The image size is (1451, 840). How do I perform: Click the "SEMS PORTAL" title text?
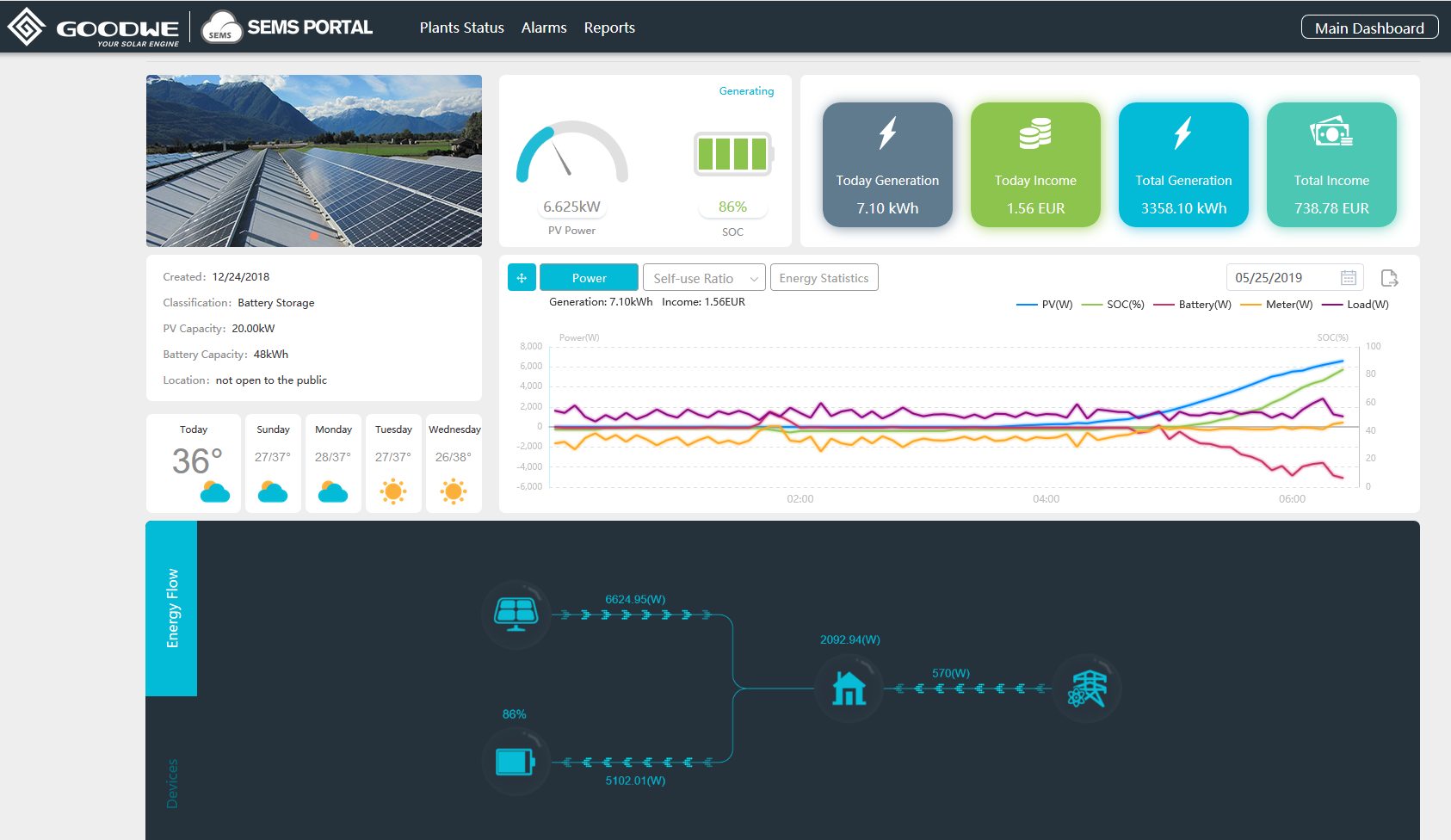coord(310,28)
